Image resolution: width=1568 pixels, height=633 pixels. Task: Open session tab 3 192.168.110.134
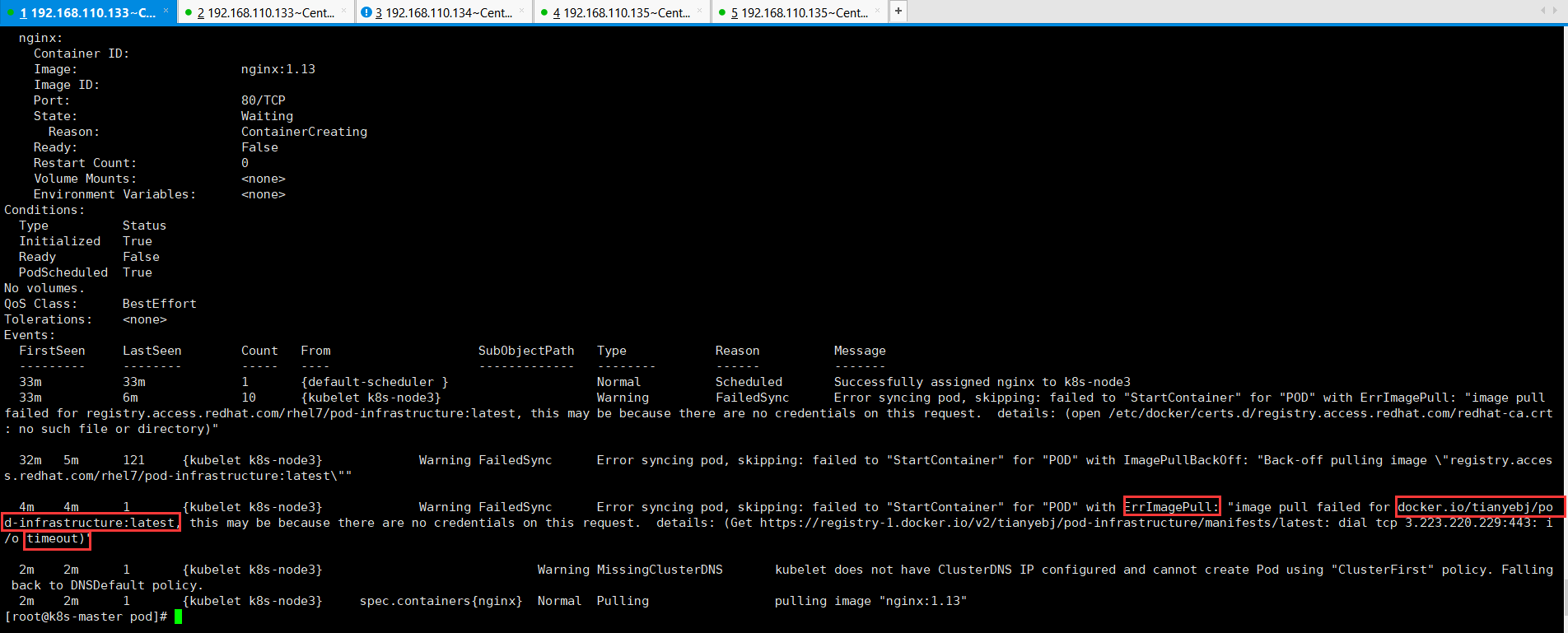[444, 12]
